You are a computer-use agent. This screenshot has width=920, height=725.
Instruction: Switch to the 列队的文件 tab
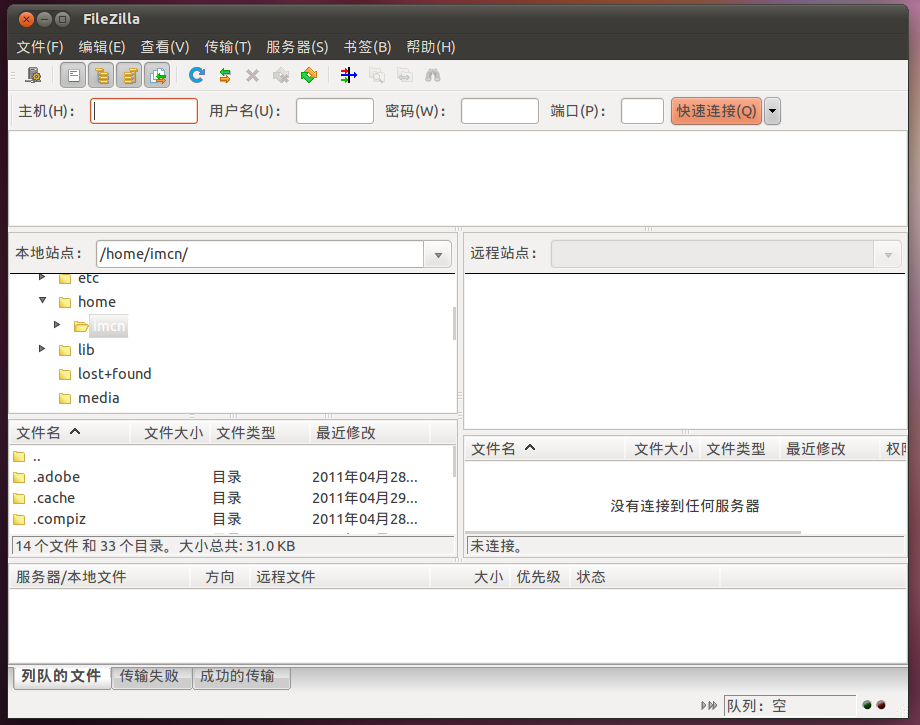click(x=61, y=676)
